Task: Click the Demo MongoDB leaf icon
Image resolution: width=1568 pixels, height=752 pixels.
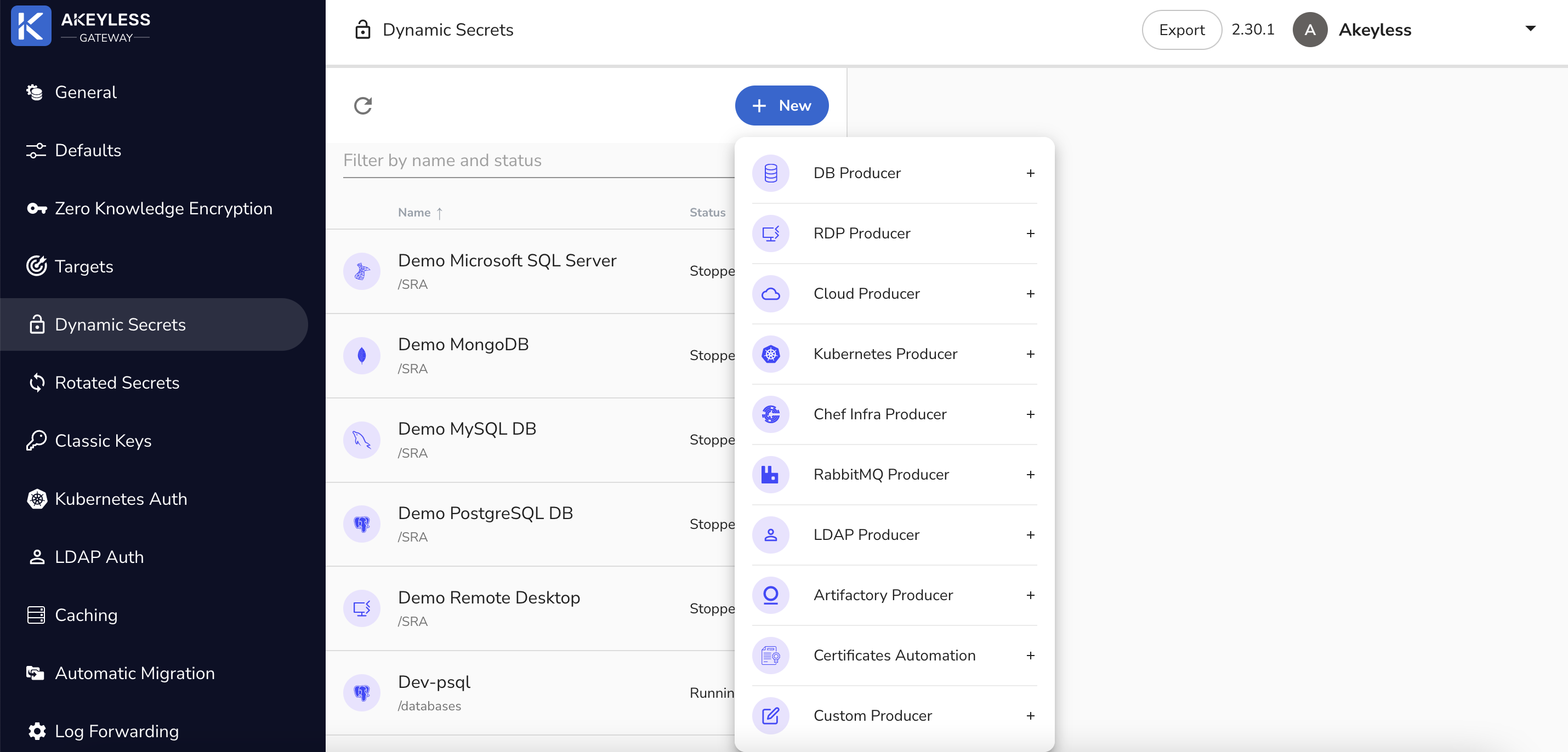Action: (361, 355)
